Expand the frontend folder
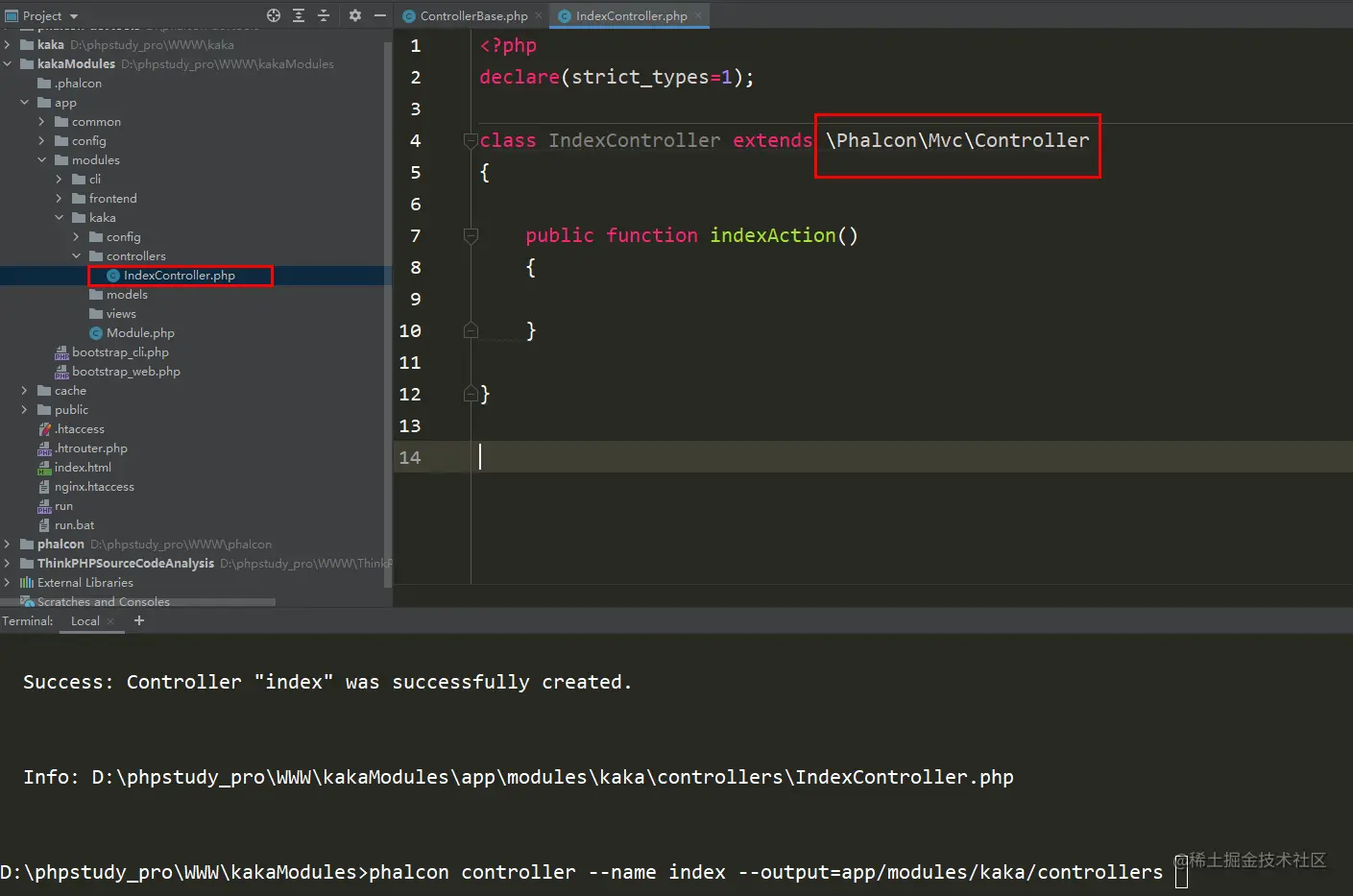This screenshot has width=1353, height=896. 60,198
